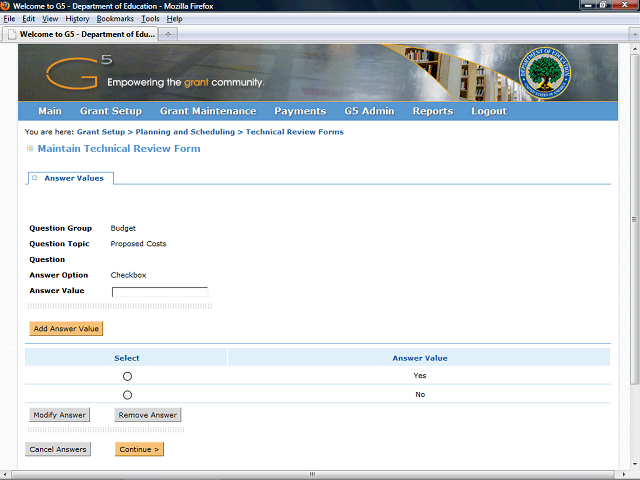
Task: Click the Proposed Costs question topic value
Action: pos(138,244)
